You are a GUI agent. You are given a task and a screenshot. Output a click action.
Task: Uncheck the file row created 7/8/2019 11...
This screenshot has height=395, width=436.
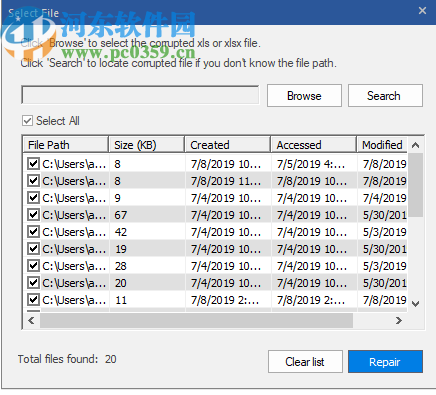(33, 181)
